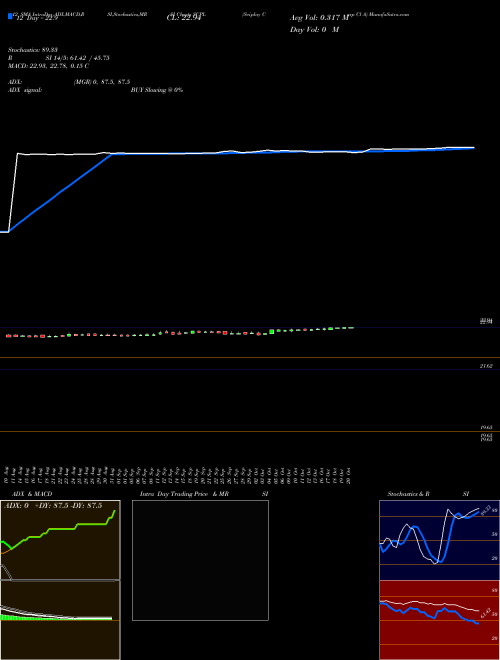The image size is (500, 660).
Task: Click the 'Intra Day Trading Price & MR' title
Action: [x=184, y=494]
